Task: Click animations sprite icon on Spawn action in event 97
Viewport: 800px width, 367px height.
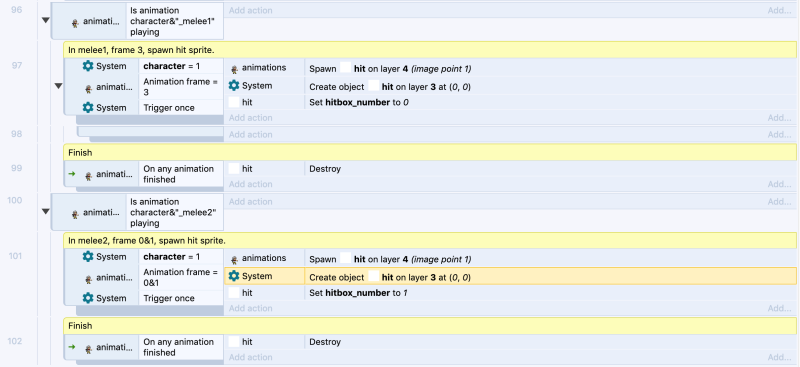Action: coord(234,68)
